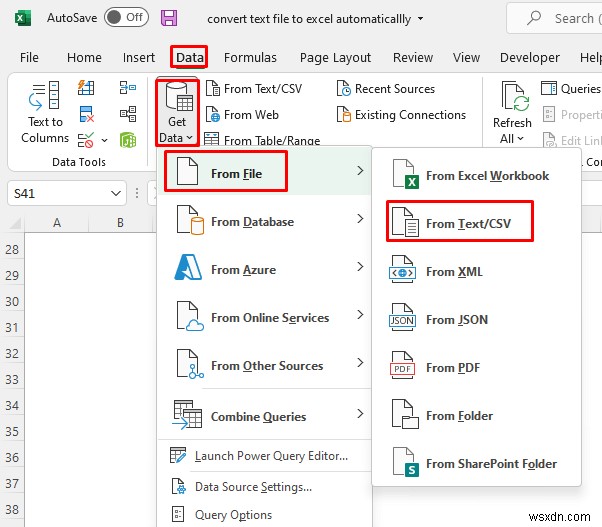Select row 33 header
The height and width of the screenshot is (527, 602).
coord(12,379)
